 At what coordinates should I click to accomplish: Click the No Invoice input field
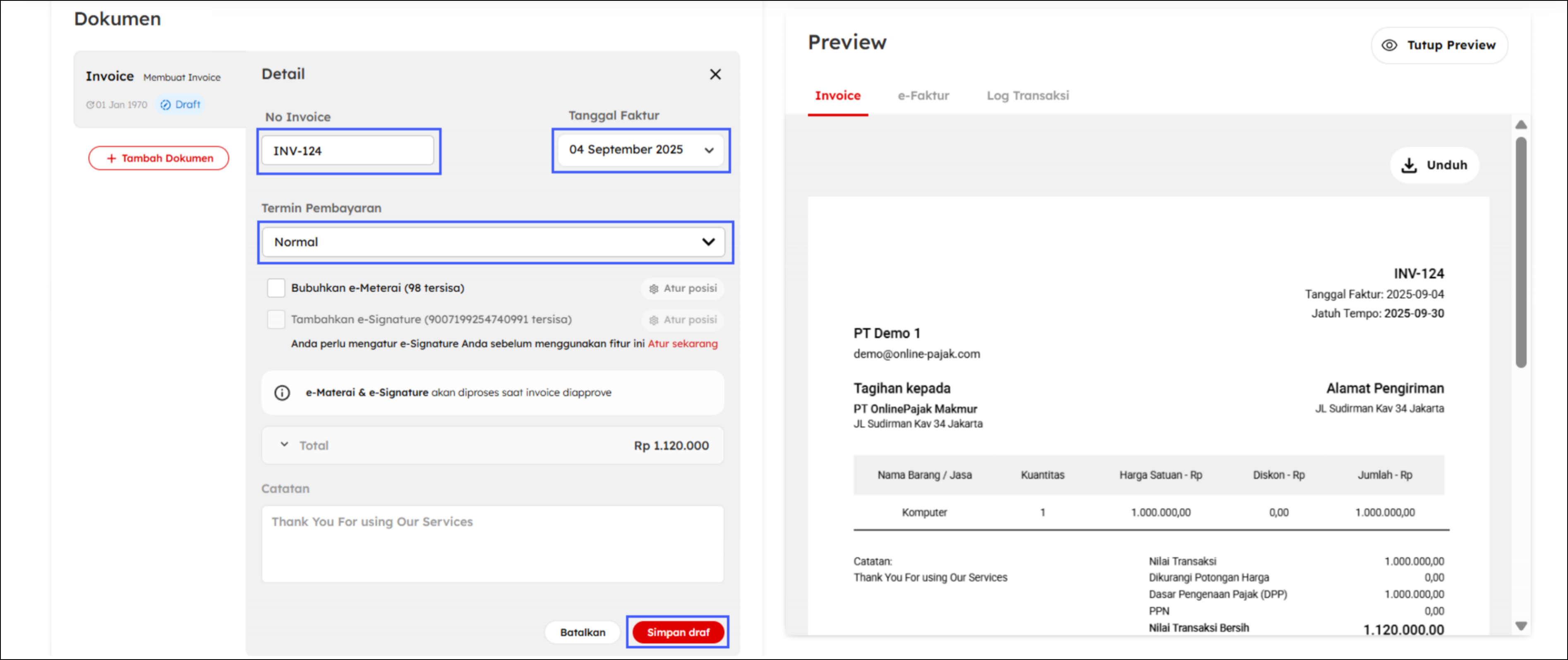pyautogui.click(x=348, y=150)
